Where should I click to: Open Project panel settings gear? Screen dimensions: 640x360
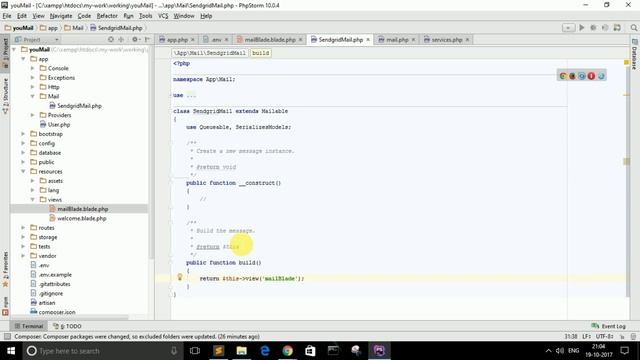[x=135, y=40]
